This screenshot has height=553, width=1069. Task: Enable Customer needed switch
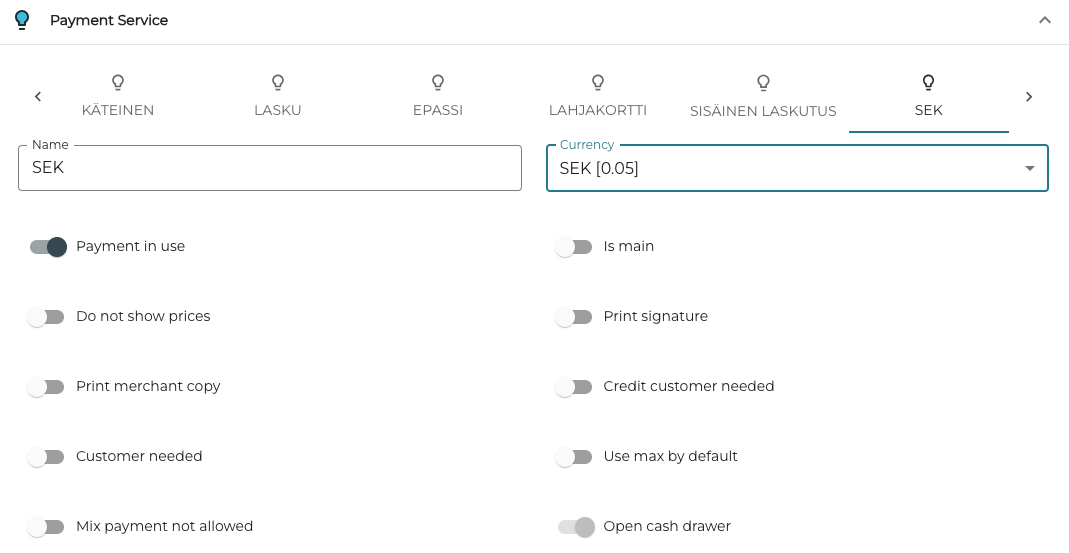[x=46, y=457]
